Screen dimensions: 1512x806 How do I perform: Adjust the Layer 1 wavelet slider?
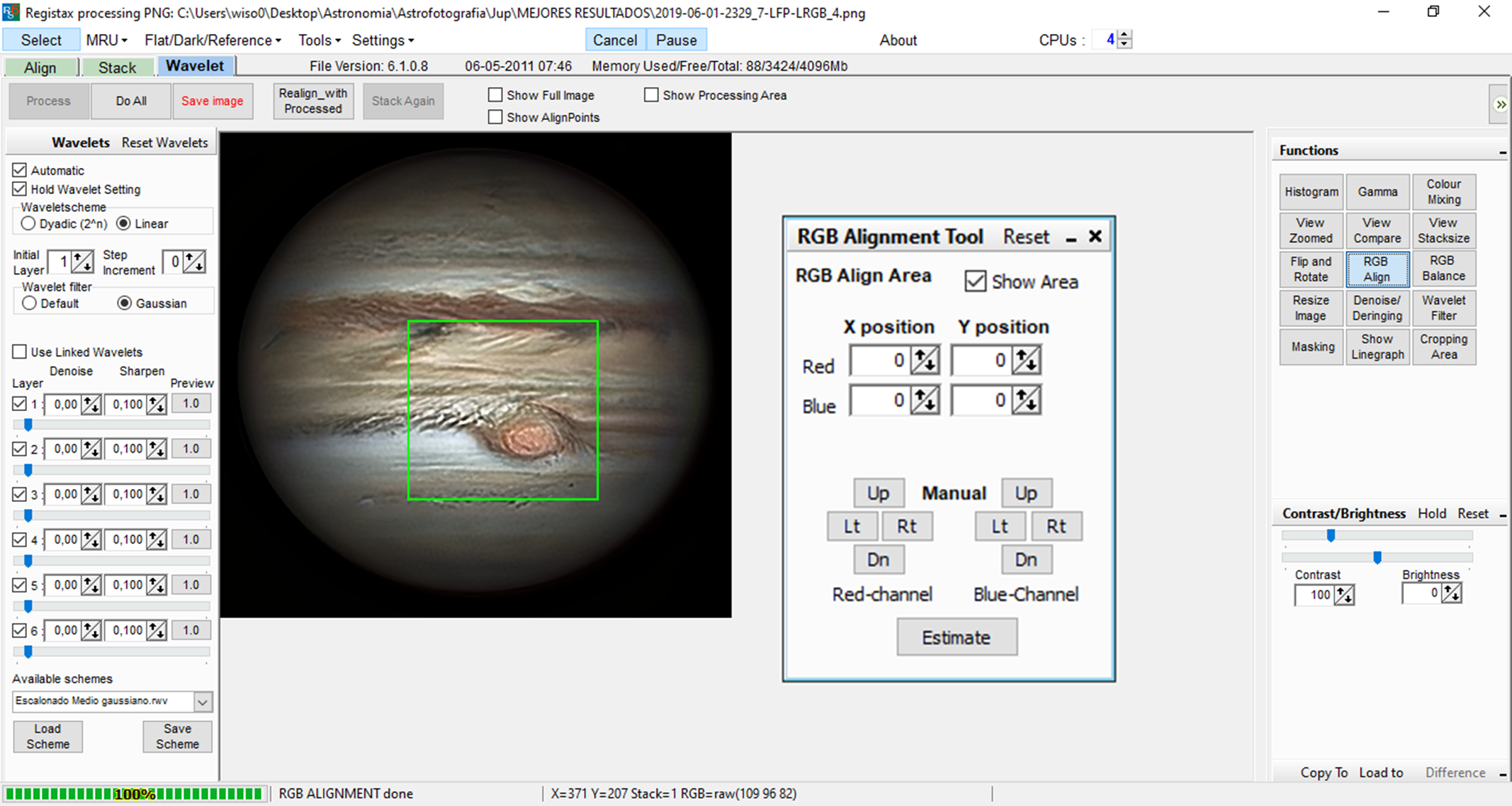pos(28,425)
